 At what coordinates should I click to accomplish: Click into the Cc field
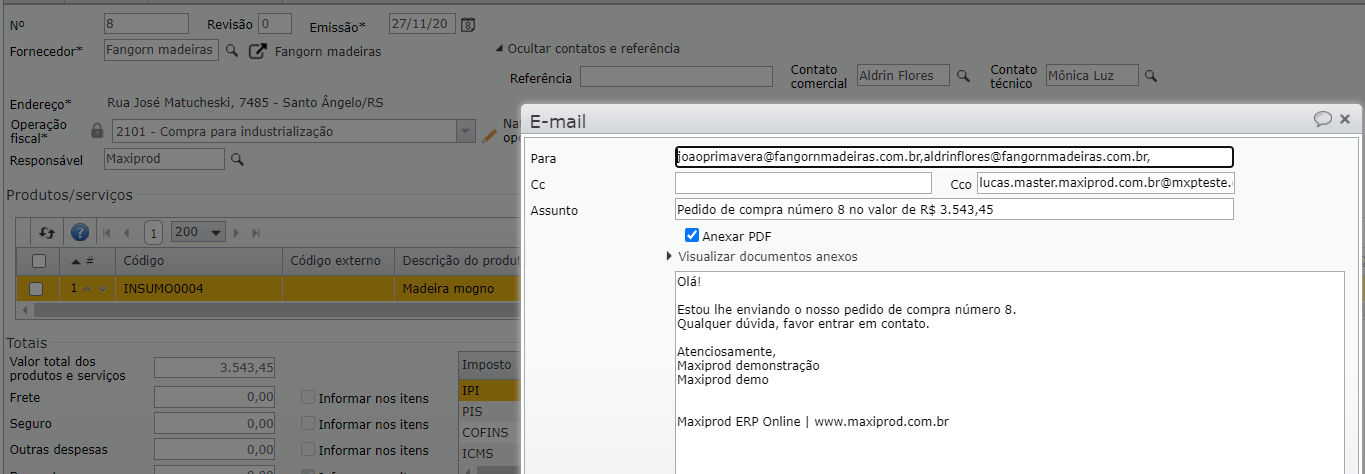coord(803,183)
